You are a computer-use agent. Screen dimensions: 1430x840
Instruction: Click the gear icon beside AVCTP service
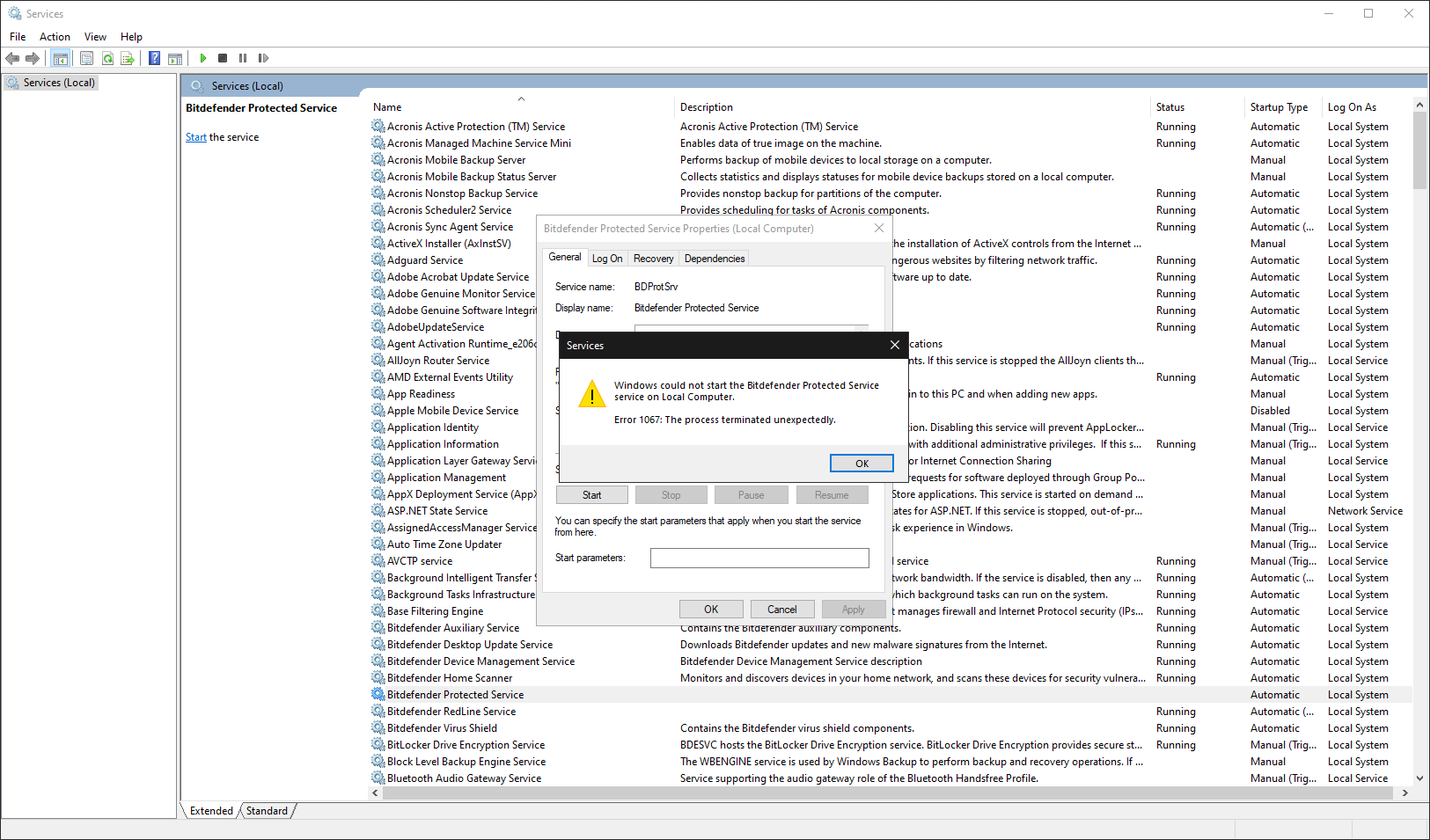pos(378,560)
